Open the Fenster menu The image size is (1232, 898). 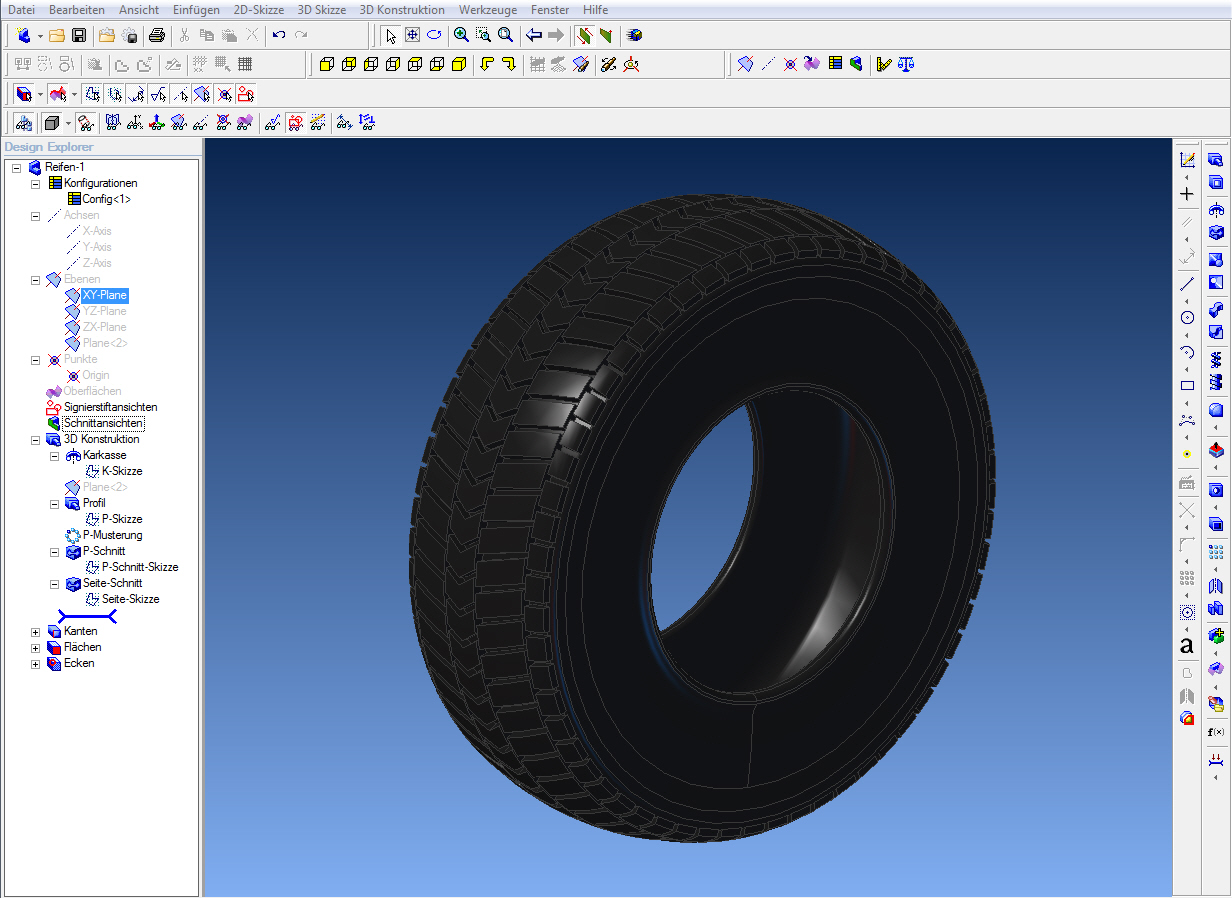pyautogui.click(x=550, y=10)
